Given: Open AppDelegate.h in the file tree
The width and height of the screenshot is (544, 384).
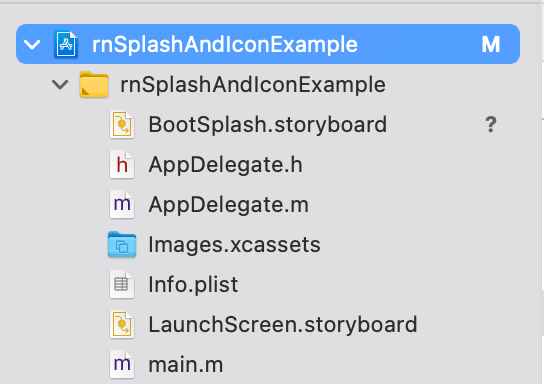Looking at the screenshot, I should tap(226, 164).
